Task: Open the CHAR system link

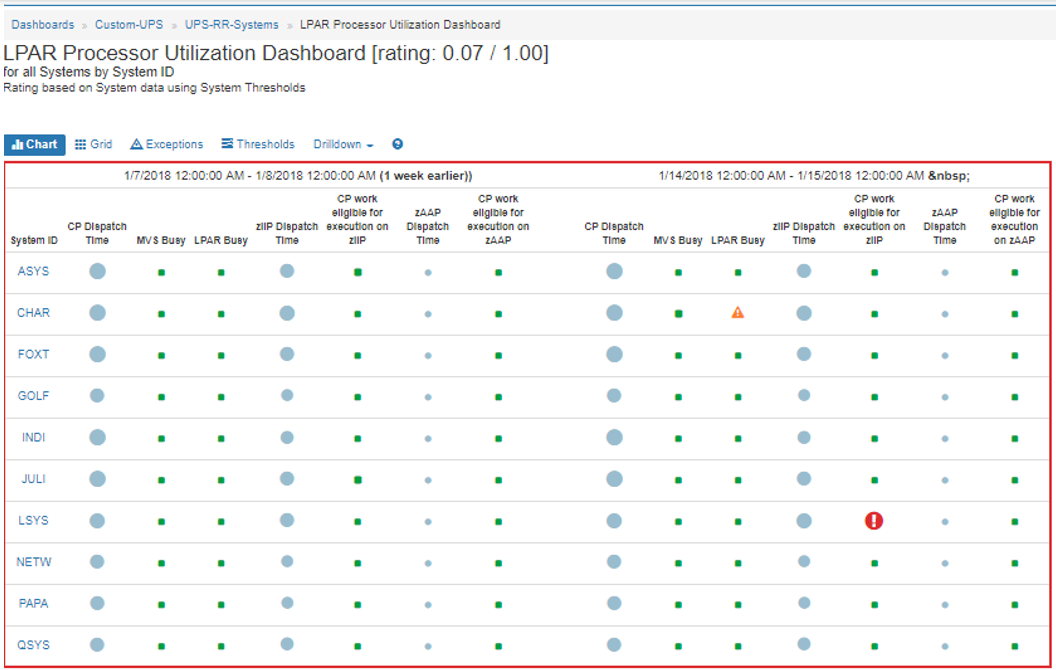Action: [x=33, y=313]
